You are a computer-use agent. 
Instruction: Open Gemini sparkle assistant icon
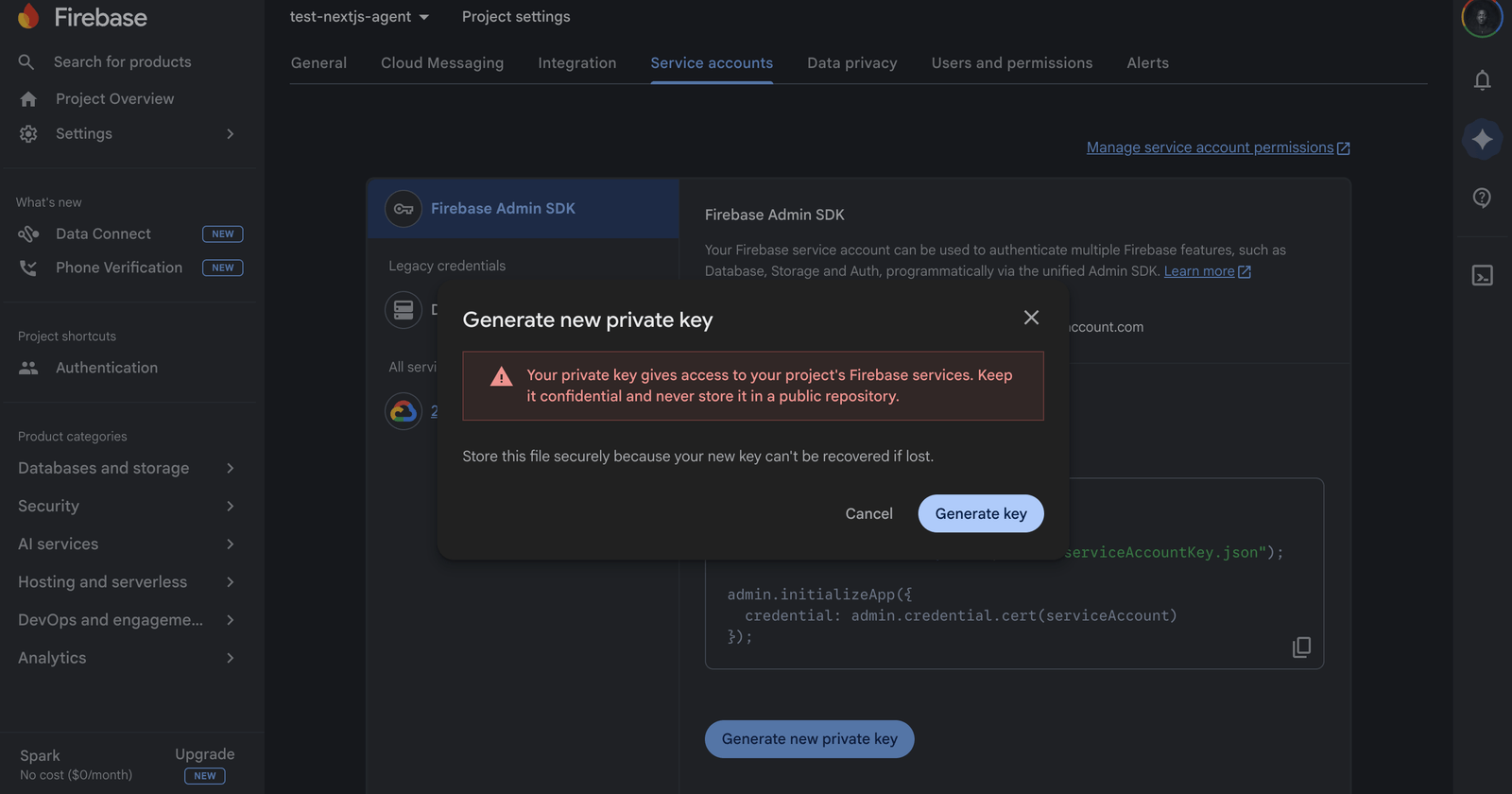[x=1482, y=139]
